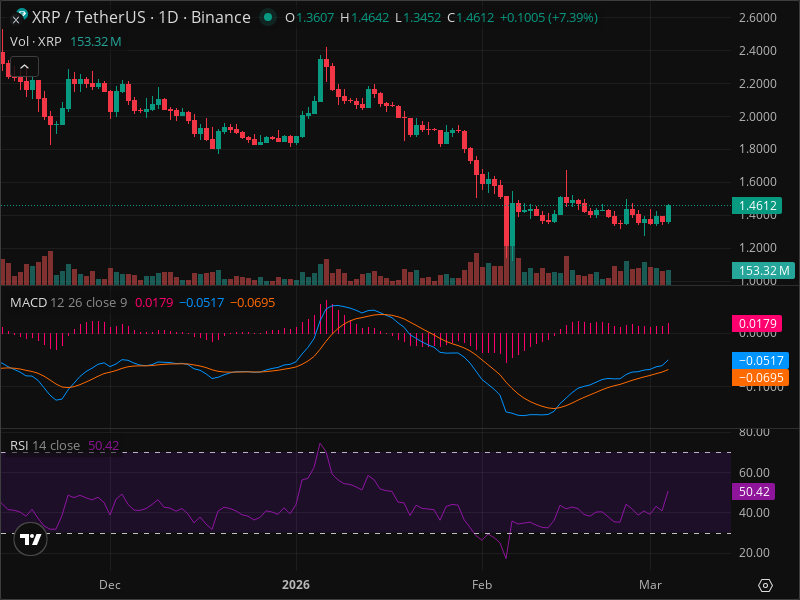This screenshot has width=800, height=600.
Task: Open chart settings hexagon gear icon
Action: coord(765,585)
